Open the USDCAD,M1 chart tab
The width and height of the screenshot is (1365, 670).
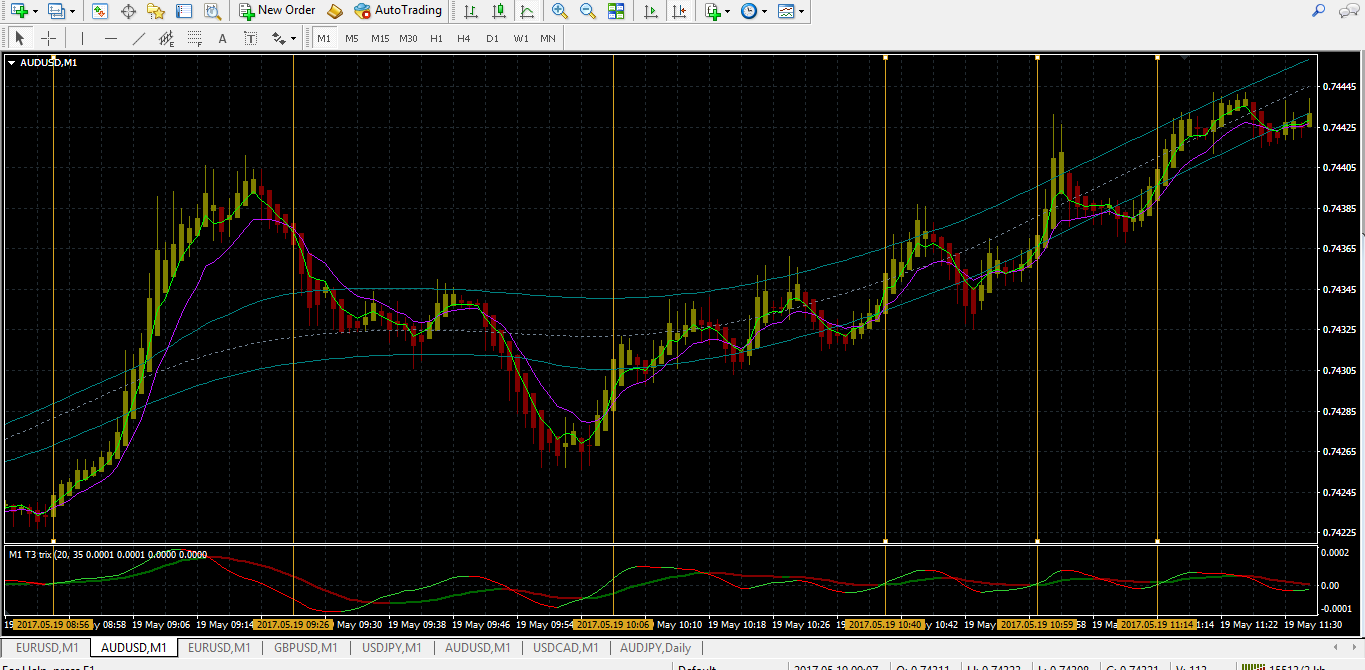click(566, 648)
